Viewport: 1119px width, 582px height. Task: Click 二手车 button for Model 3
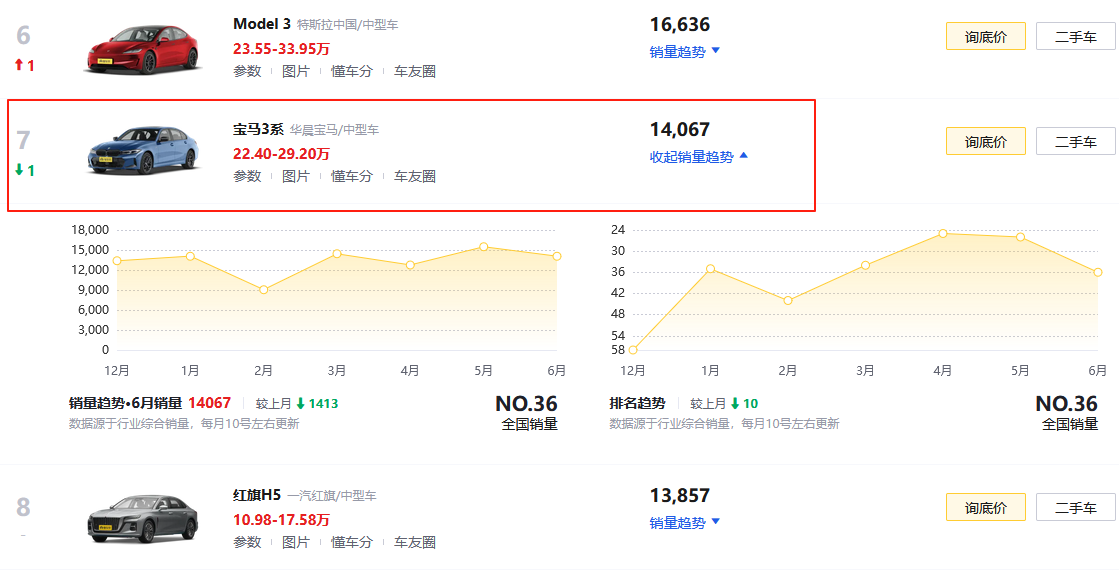[x=1075, y=36]
